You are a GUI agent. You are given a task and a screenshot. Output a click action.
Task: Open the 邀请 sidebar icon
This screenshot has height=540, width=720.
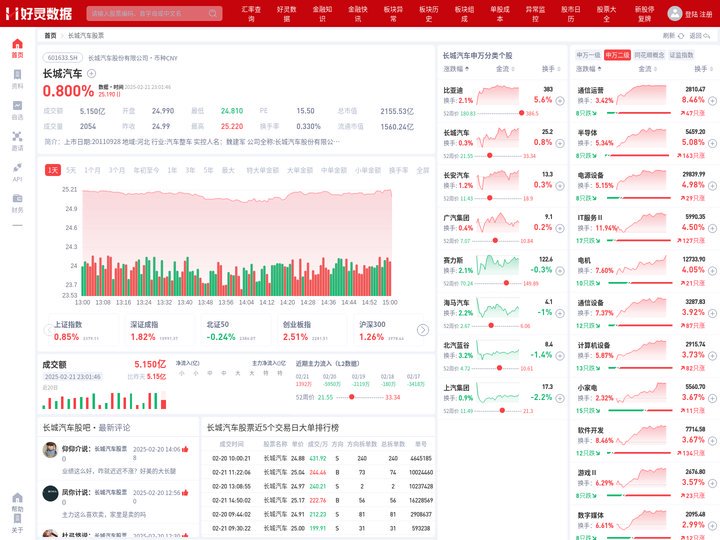click(17, 136)
